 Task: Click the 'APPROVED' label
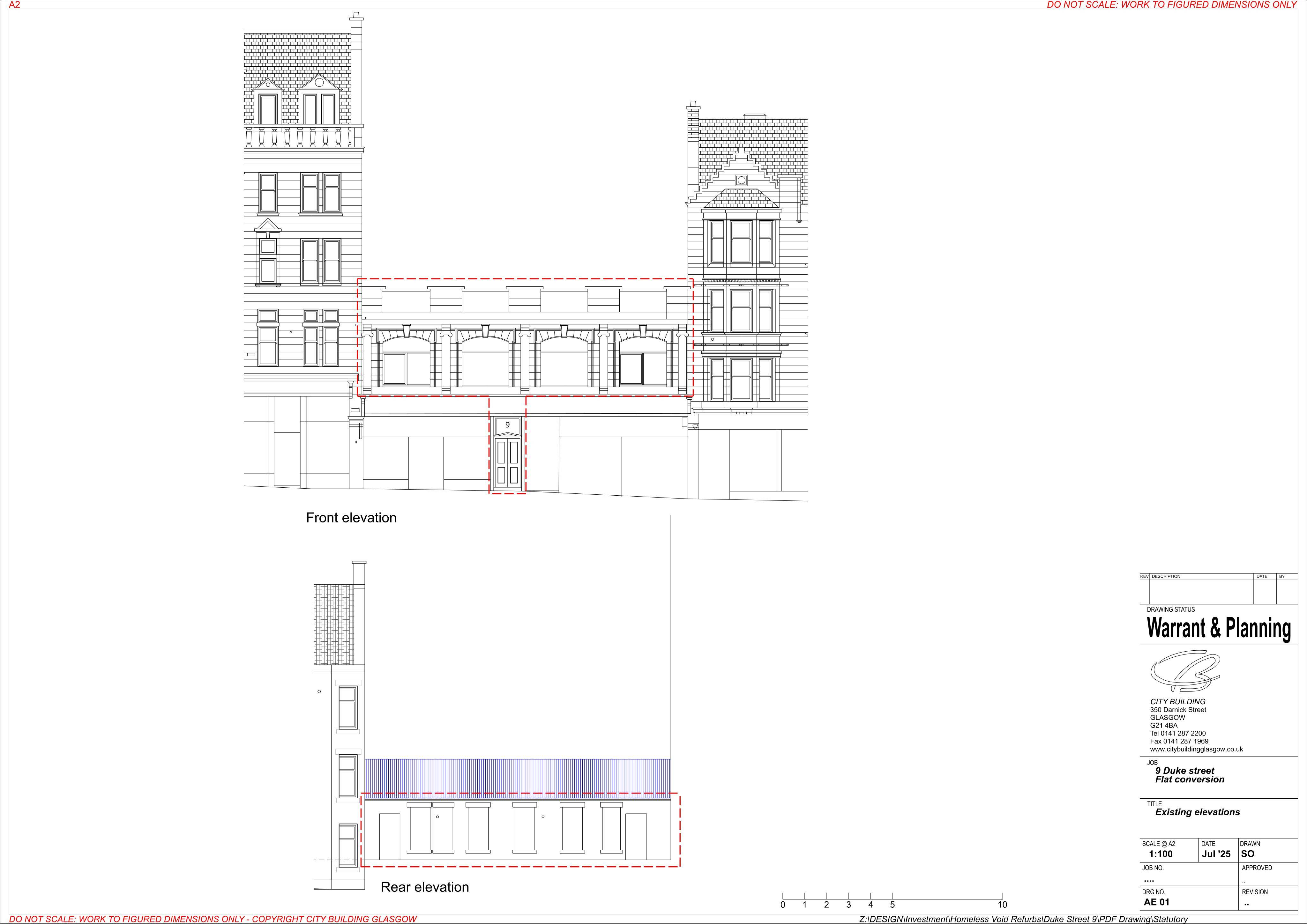pos(1257,868)
